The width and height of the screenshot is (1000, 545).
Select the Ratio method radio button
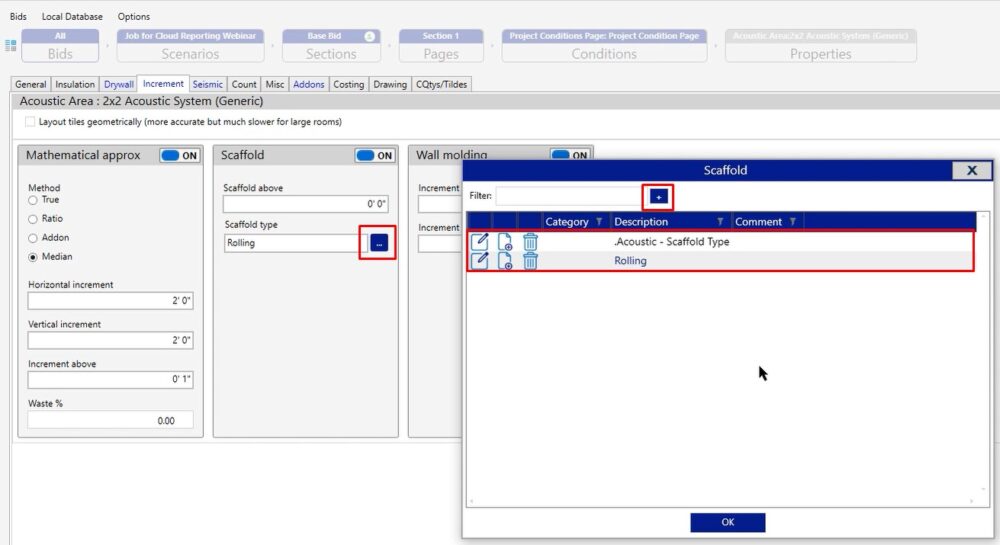click(x=33, y=218)
